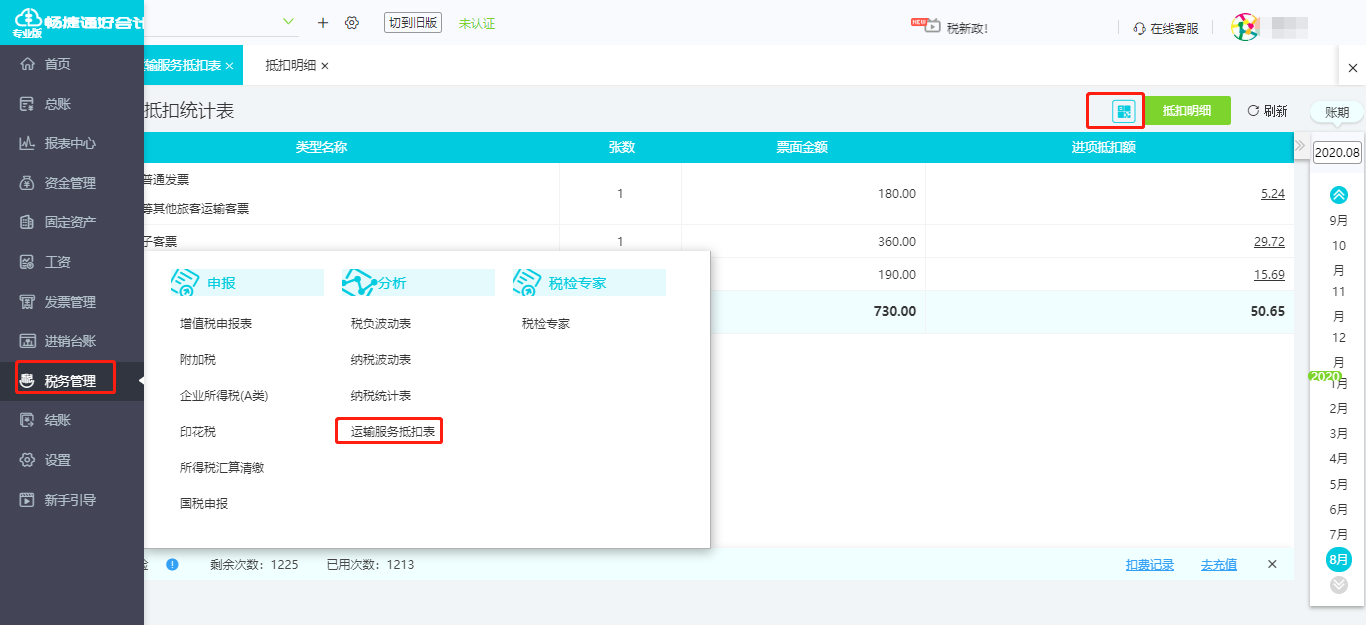This screenshot has height=625, width=1366.
Task: Open 运输服务抵扣表 menu item
Action: pyautogui.click(x=393, y=432)
